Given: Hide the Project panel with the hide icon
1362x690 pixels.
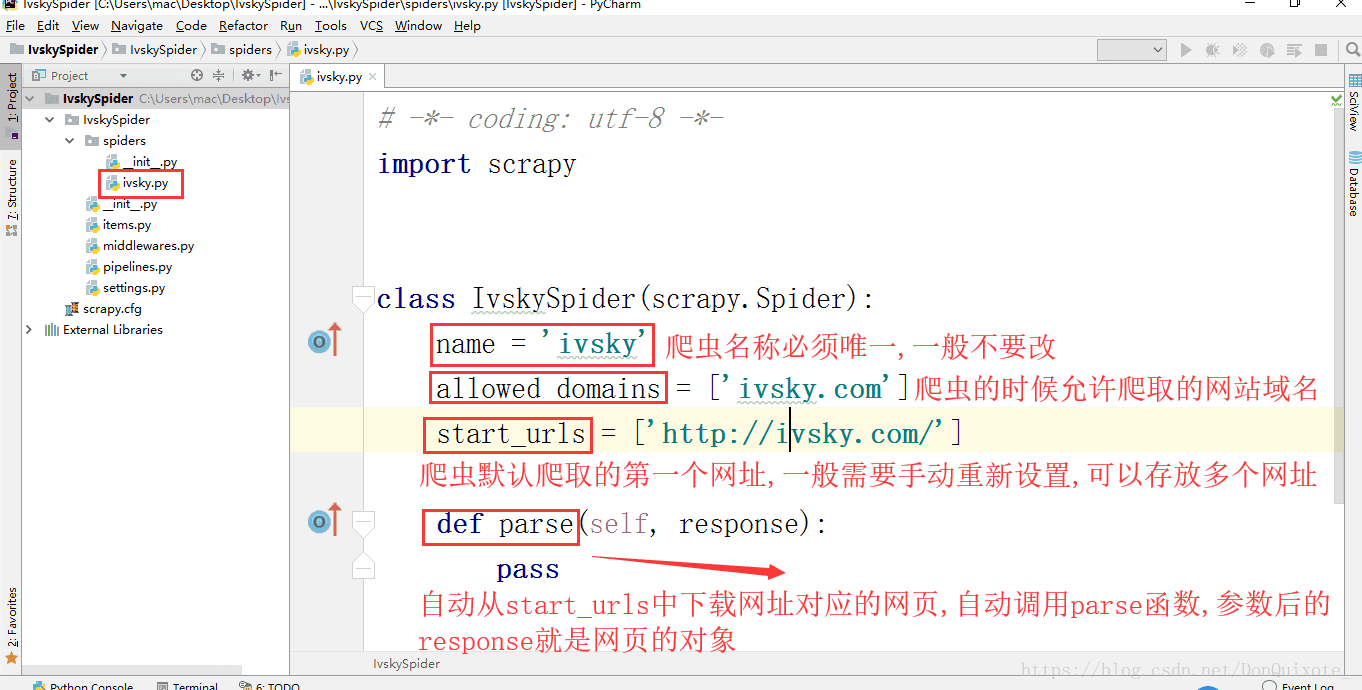Looking at the screenshot, I should click(275, 75).
